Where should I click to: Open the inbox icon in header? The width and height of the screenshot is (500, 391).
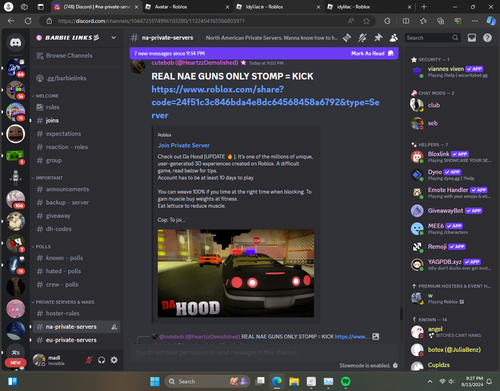(x=472, y=38)
